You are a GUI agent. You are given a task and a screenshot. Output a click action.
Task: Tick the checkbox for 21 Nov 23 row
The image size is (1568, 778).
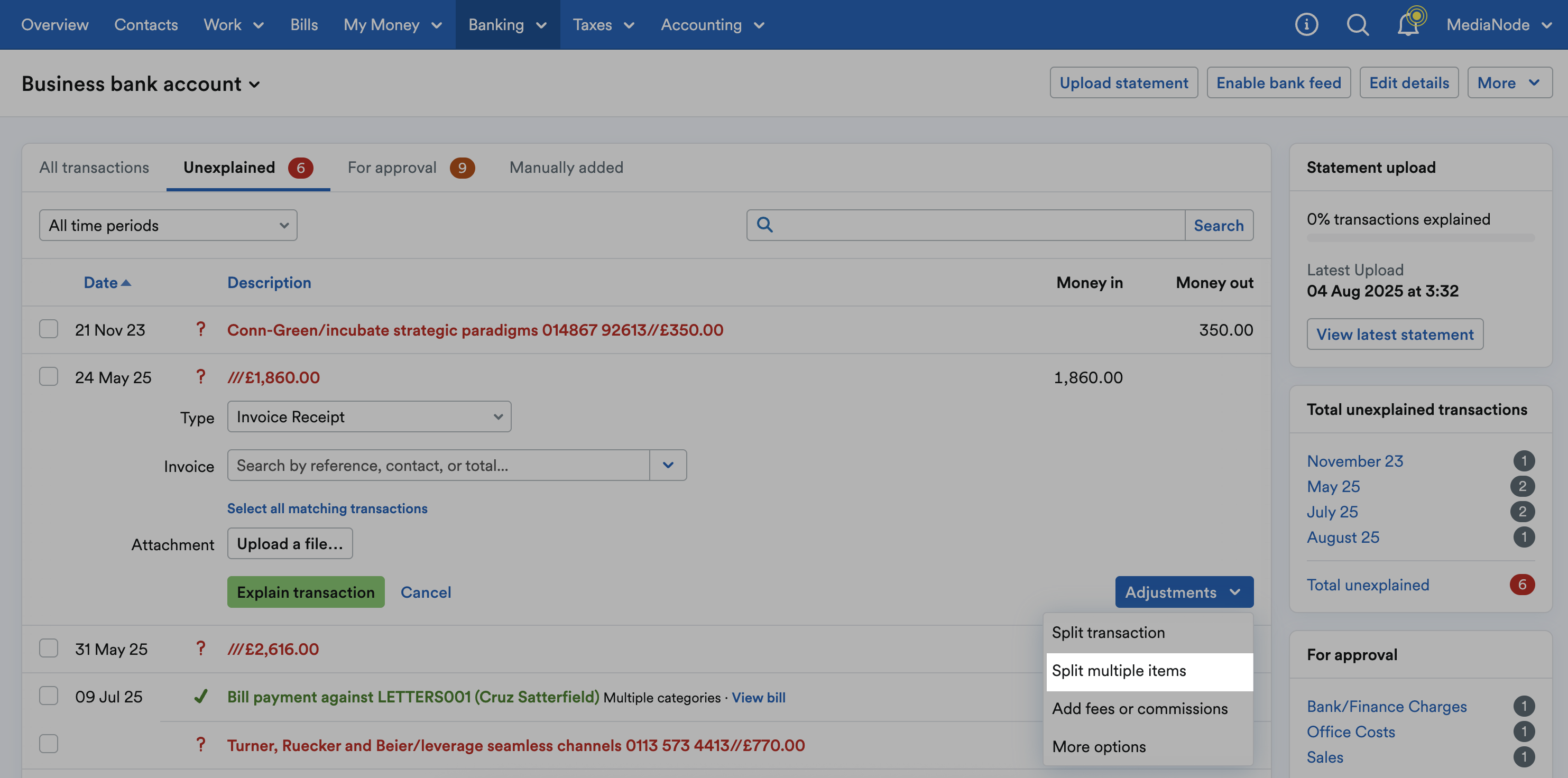(49, 329)
